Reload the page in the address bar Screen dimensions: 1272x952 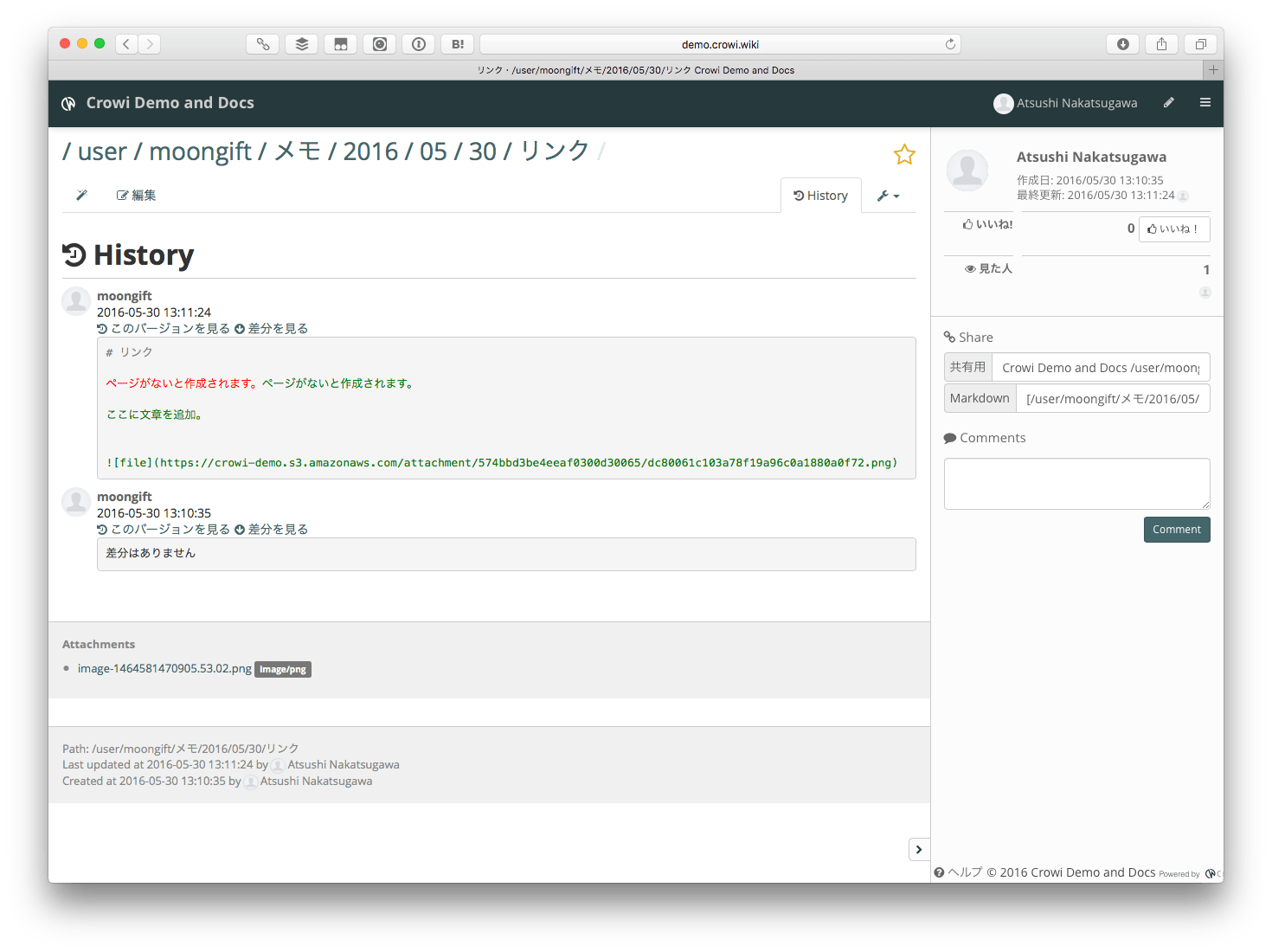(x=950, y=44)
